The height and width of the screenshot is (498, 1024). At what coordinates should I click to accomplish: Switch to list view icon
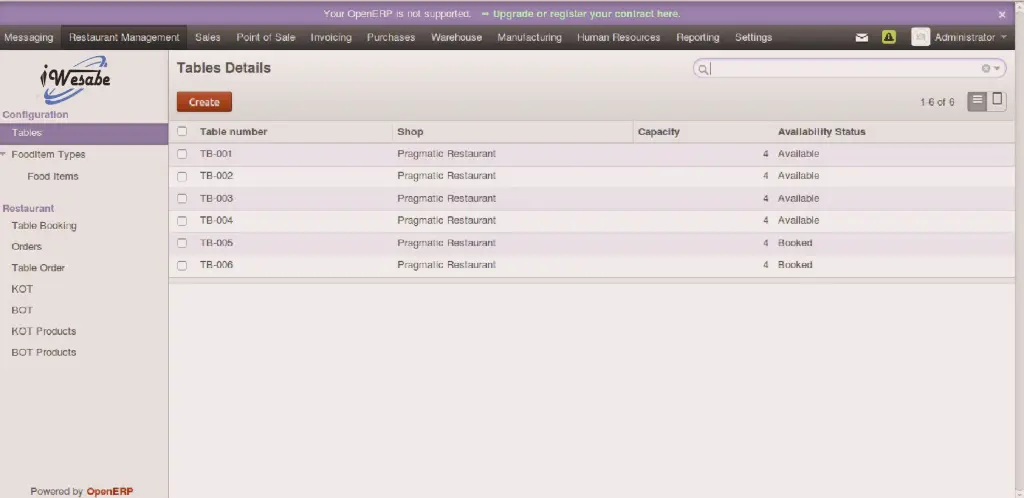click(977, 101)
